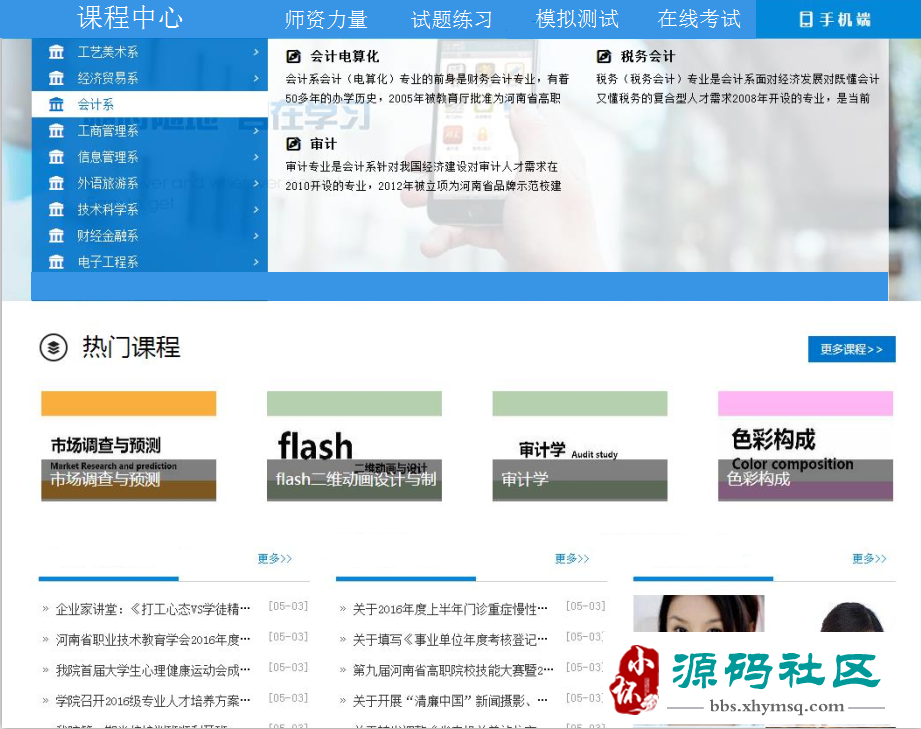
Task: Expand the 外语旅游系 submenu arrow
Action: 256,183
